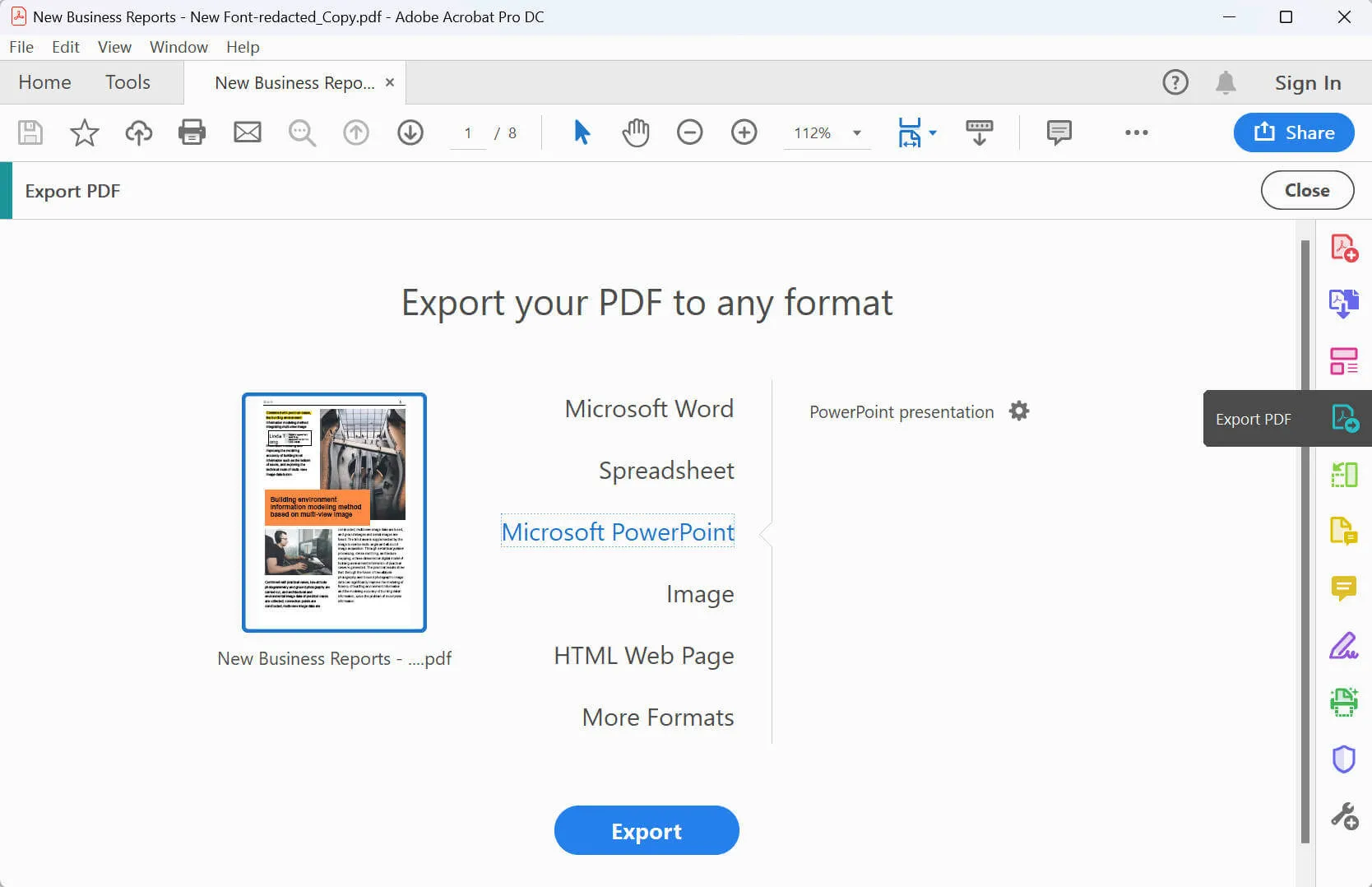Screen dimensions: 1372x887
Task: Open the page-fit view dropdown arrow
Action: coord(932,132)
